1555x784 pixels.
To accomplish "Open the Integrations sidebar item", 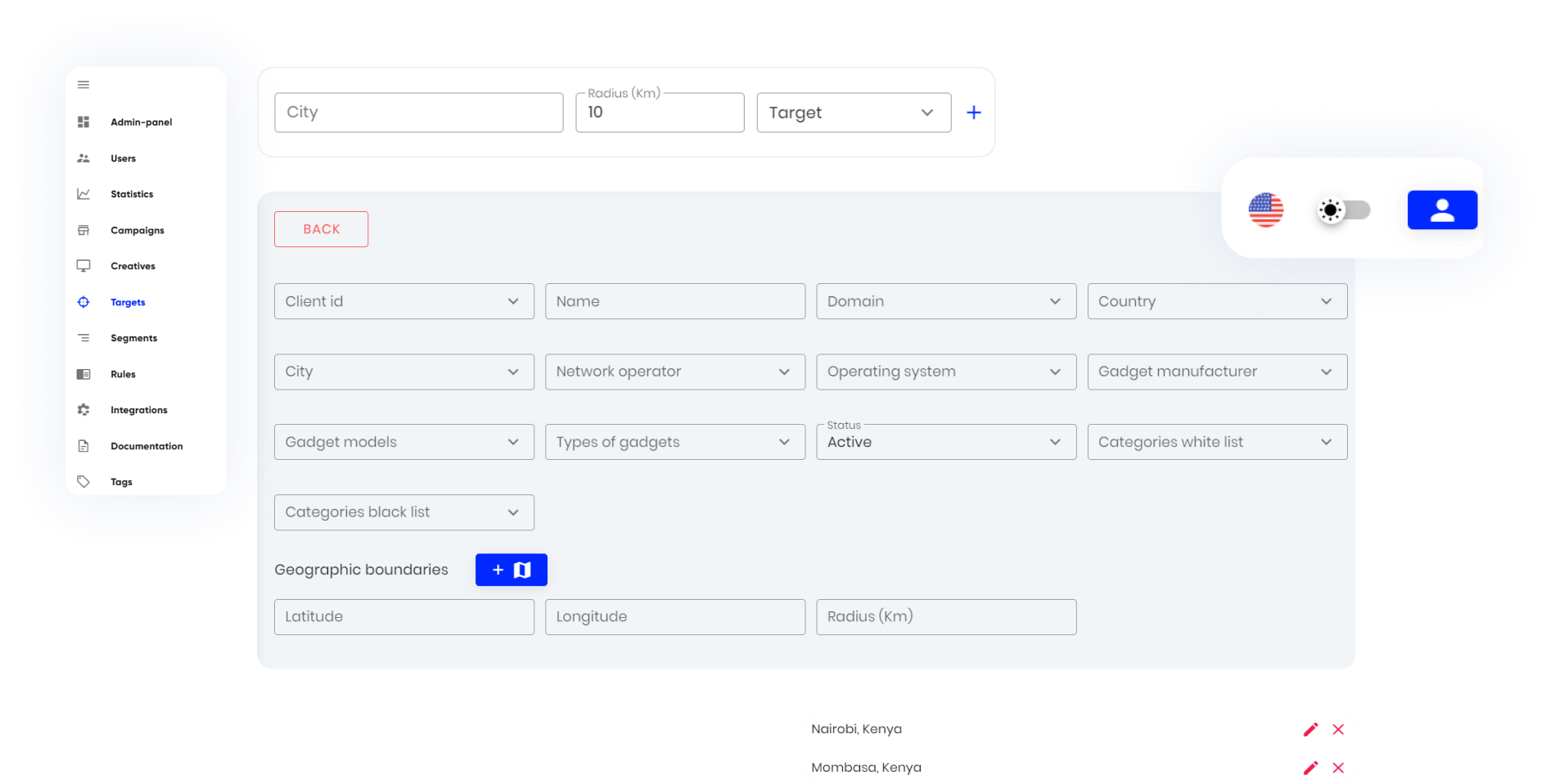I will tap(138, 410).
